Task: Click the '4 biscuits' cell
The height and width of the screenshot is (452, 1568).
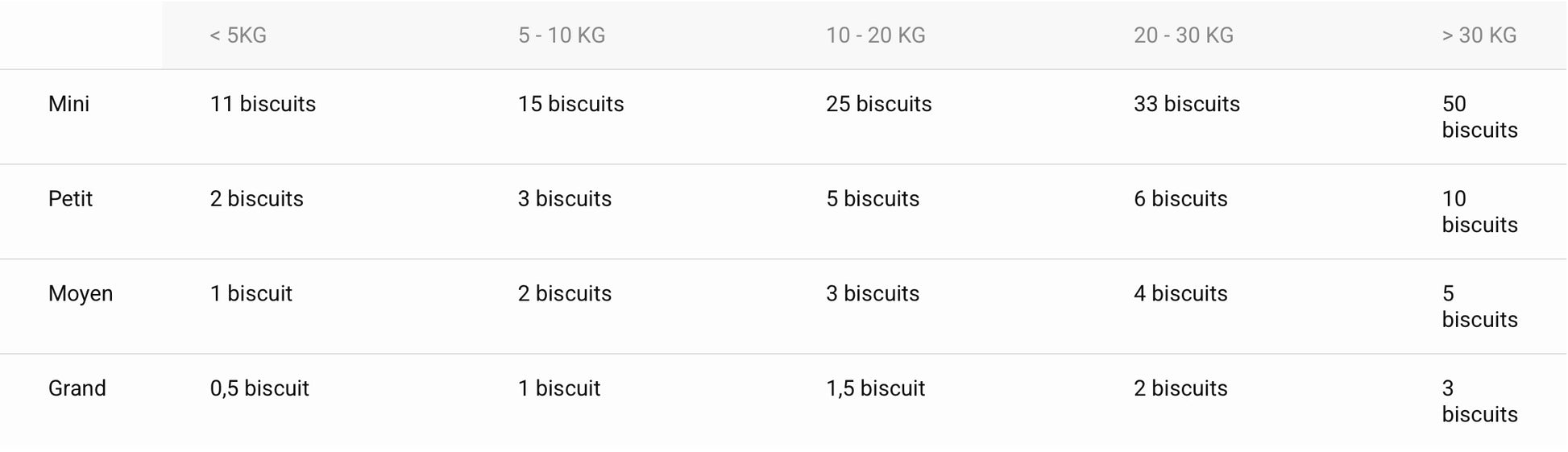Action: (x=1180, y=293)
